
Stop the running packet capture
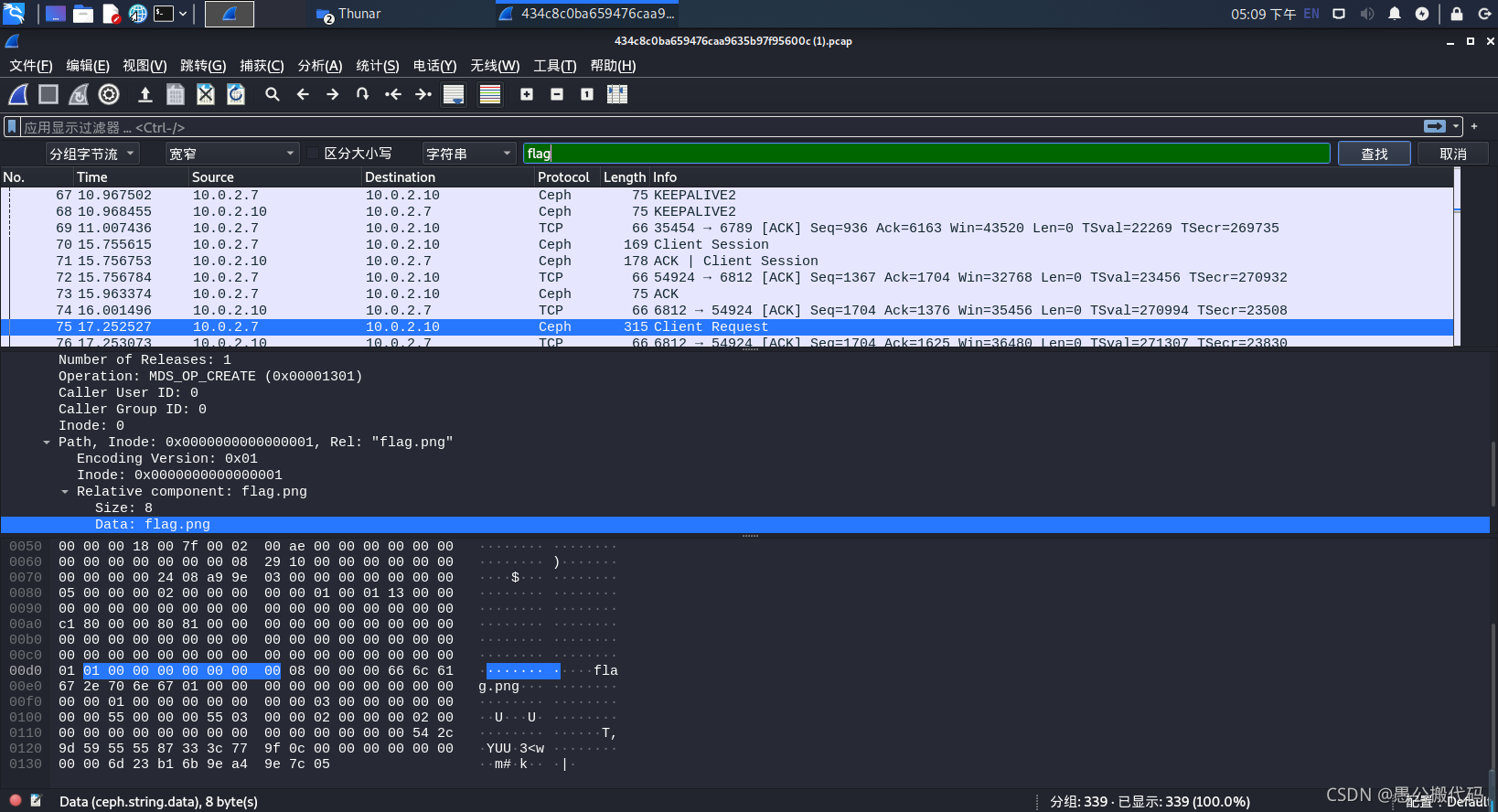(48, 94)
